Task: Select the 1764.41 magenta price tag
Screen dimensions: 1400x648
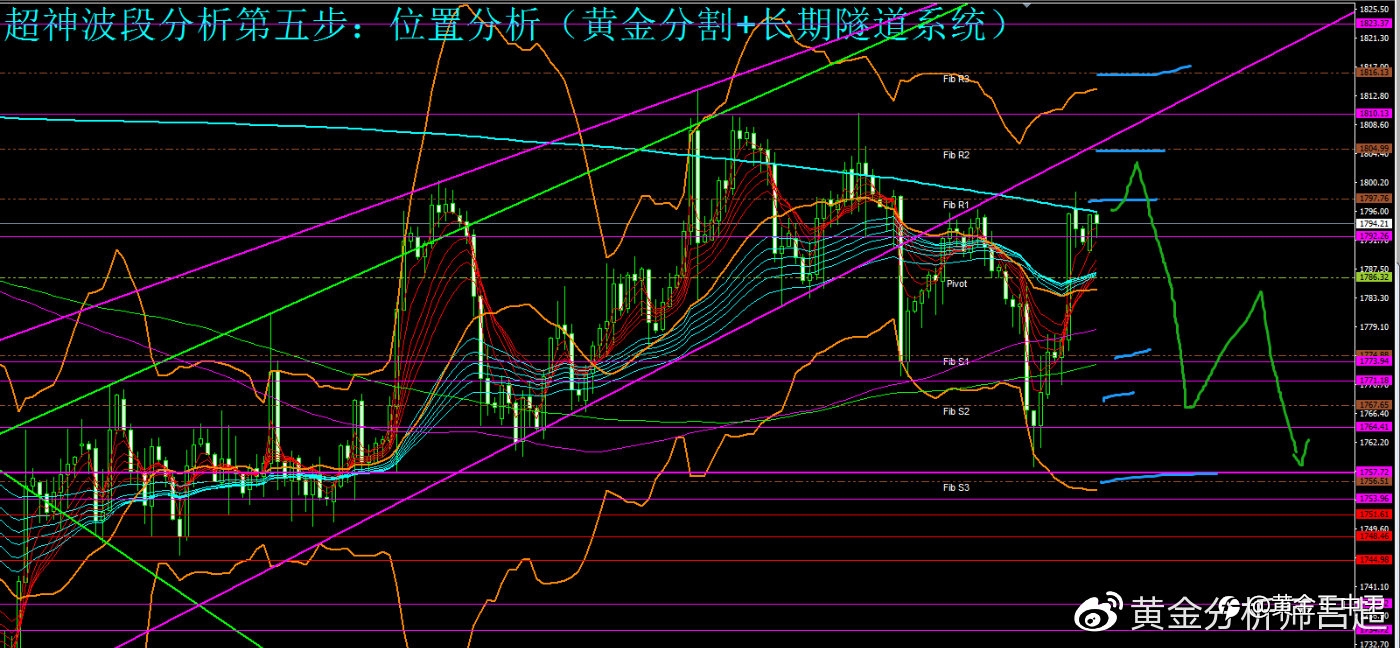Action: [1375, 426]
